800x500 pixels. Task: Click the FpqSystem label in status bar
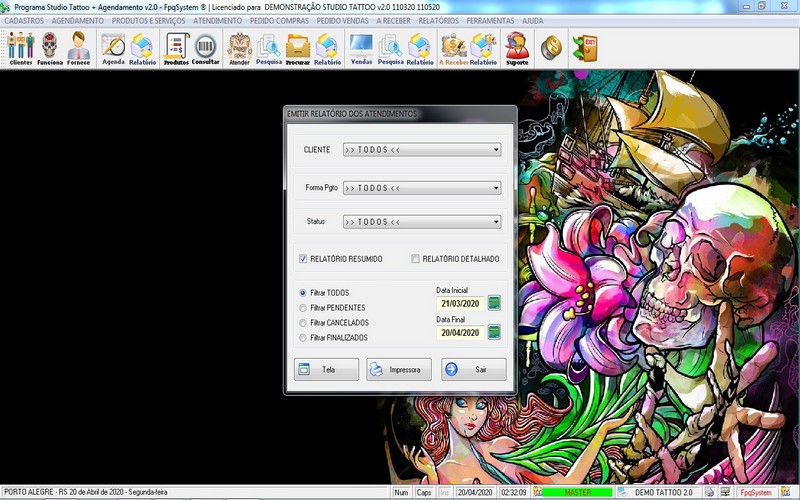pyautogui.click(x=756, y=492)
